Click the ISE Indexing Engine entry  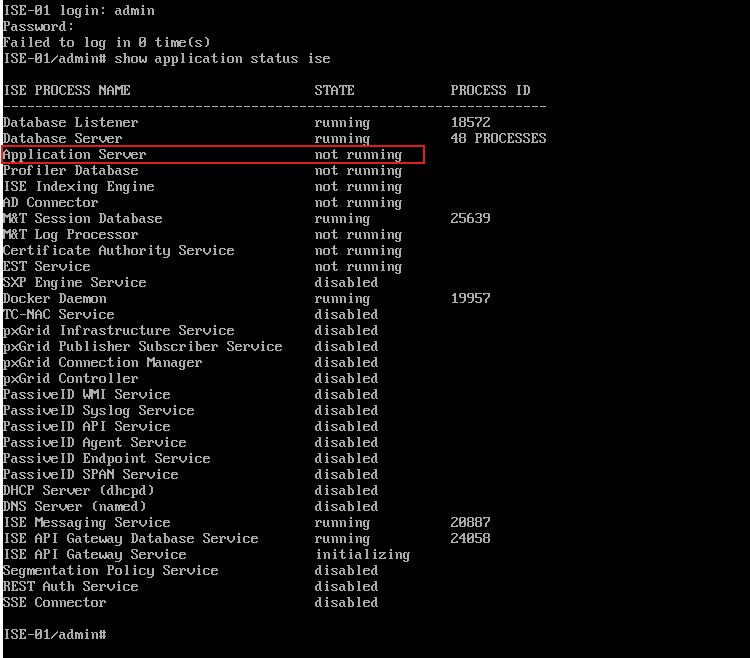78,187
